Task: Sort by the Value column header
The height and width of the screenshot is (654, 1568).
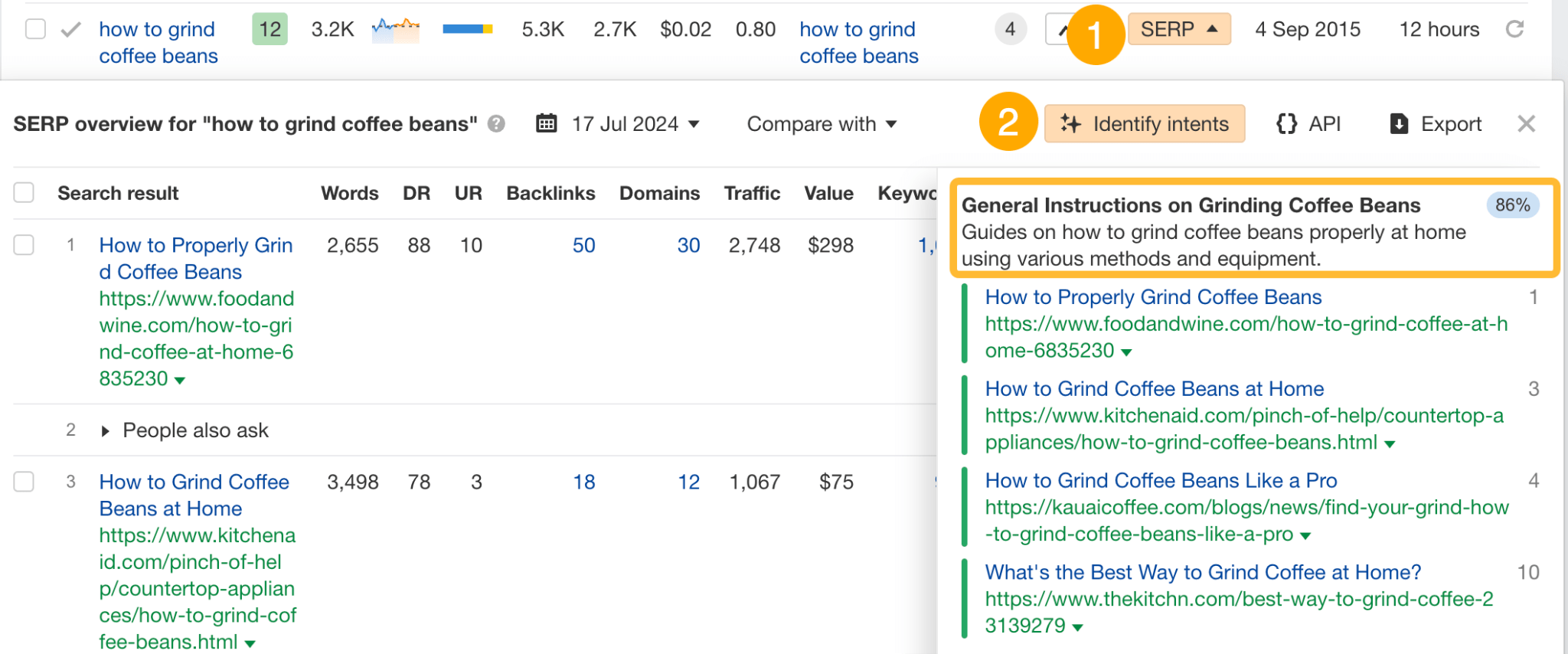Action: [828, 193]
